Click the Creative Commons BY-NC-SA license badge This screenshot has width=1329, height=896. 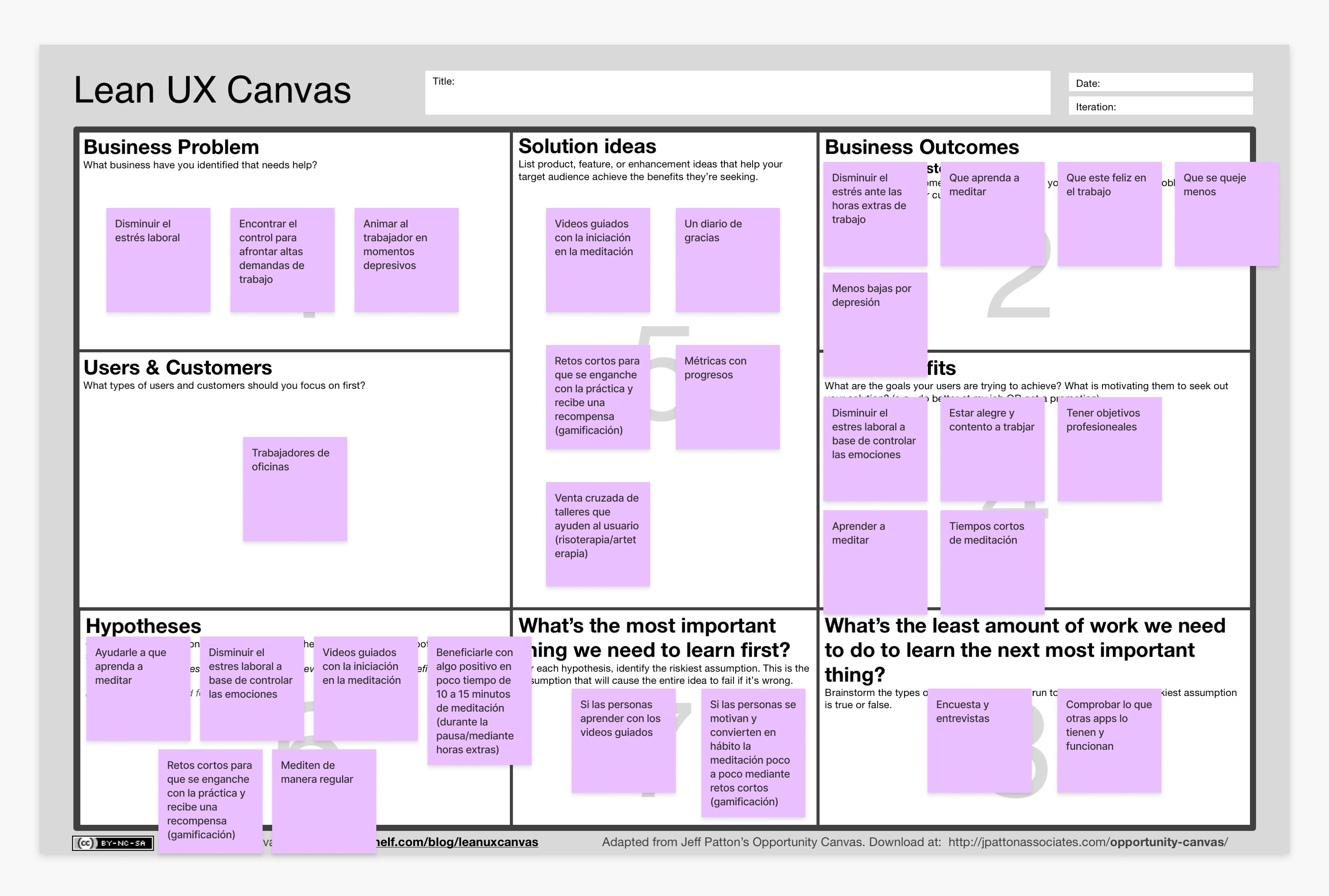(112, 843)
